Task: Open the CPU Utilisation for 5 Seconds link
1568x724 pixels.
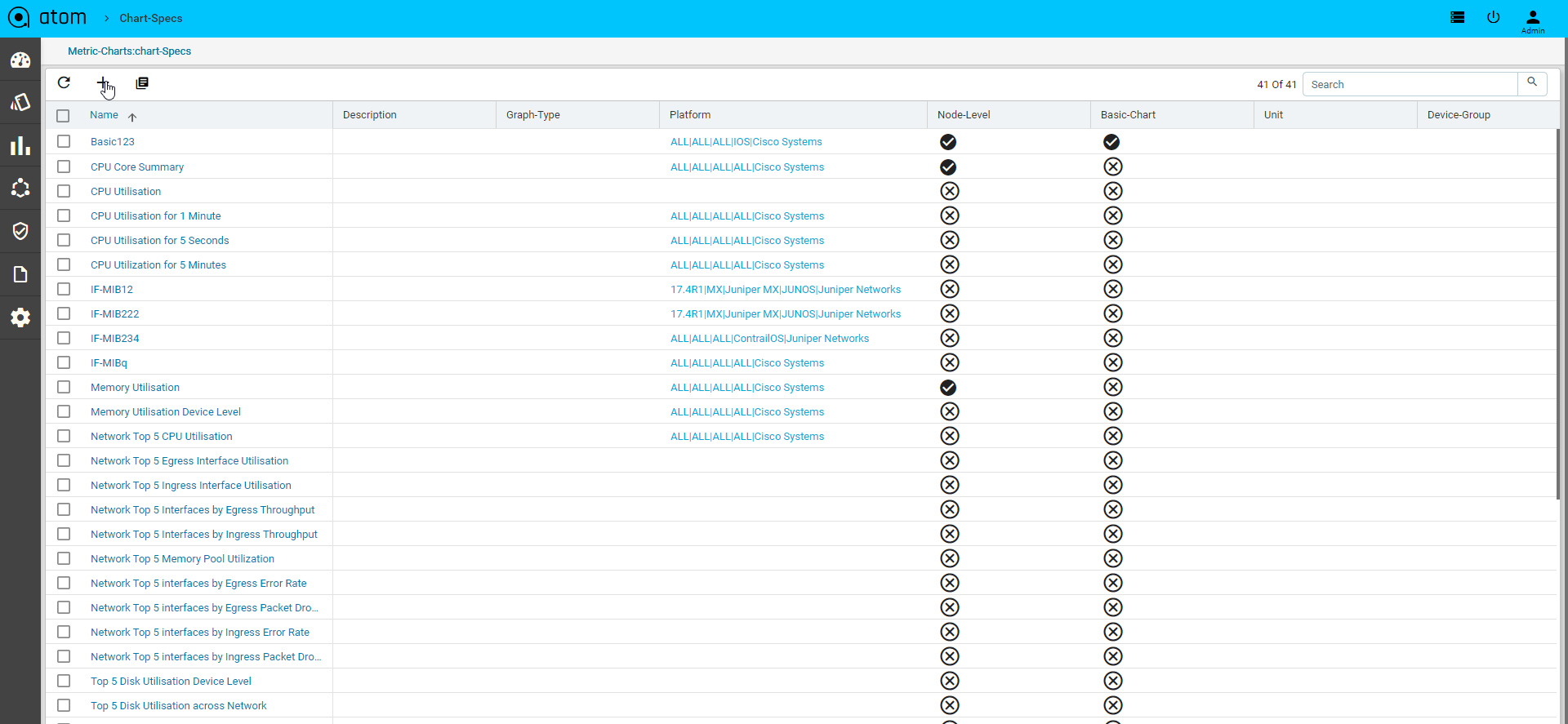Action: coord(159,240)
